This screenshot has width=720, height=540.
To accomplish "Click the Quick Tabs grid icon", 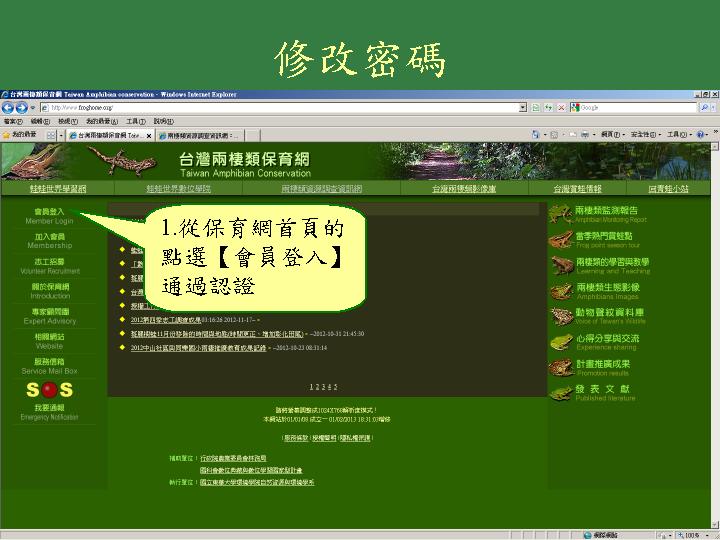I will pyautogui.click(x=51, y=135).
